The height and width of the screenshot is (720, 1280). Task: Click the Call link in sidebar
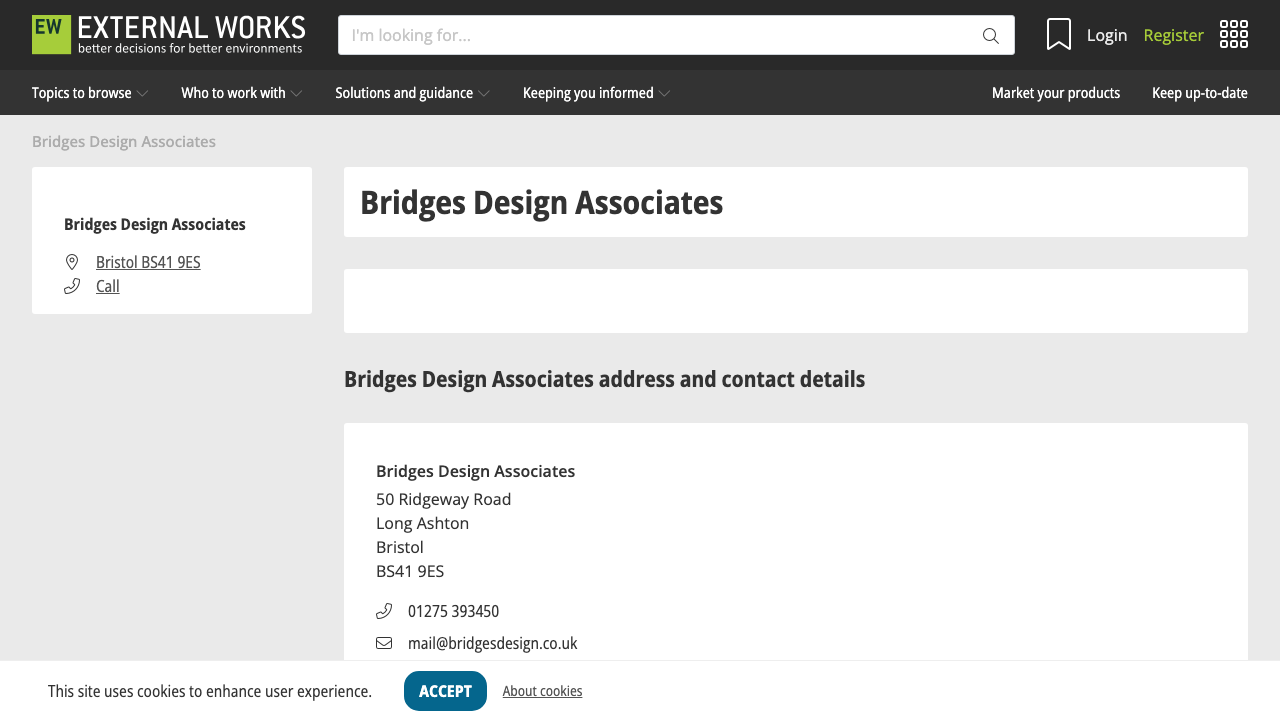(107, 285)
